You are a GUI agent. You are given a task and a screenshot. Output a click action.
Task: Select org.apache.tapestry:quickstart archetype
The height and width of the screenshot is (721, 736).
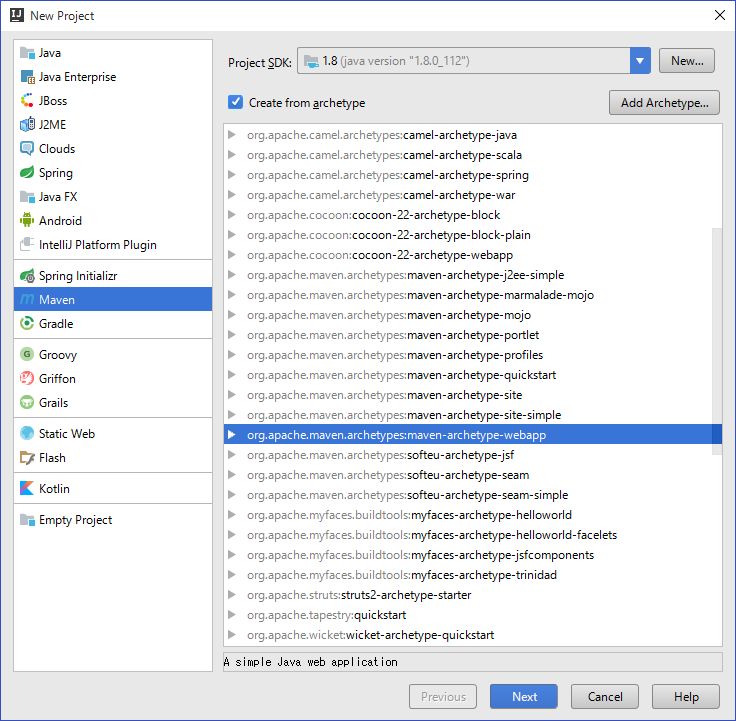pyautogui.click(x=473, y=615)
